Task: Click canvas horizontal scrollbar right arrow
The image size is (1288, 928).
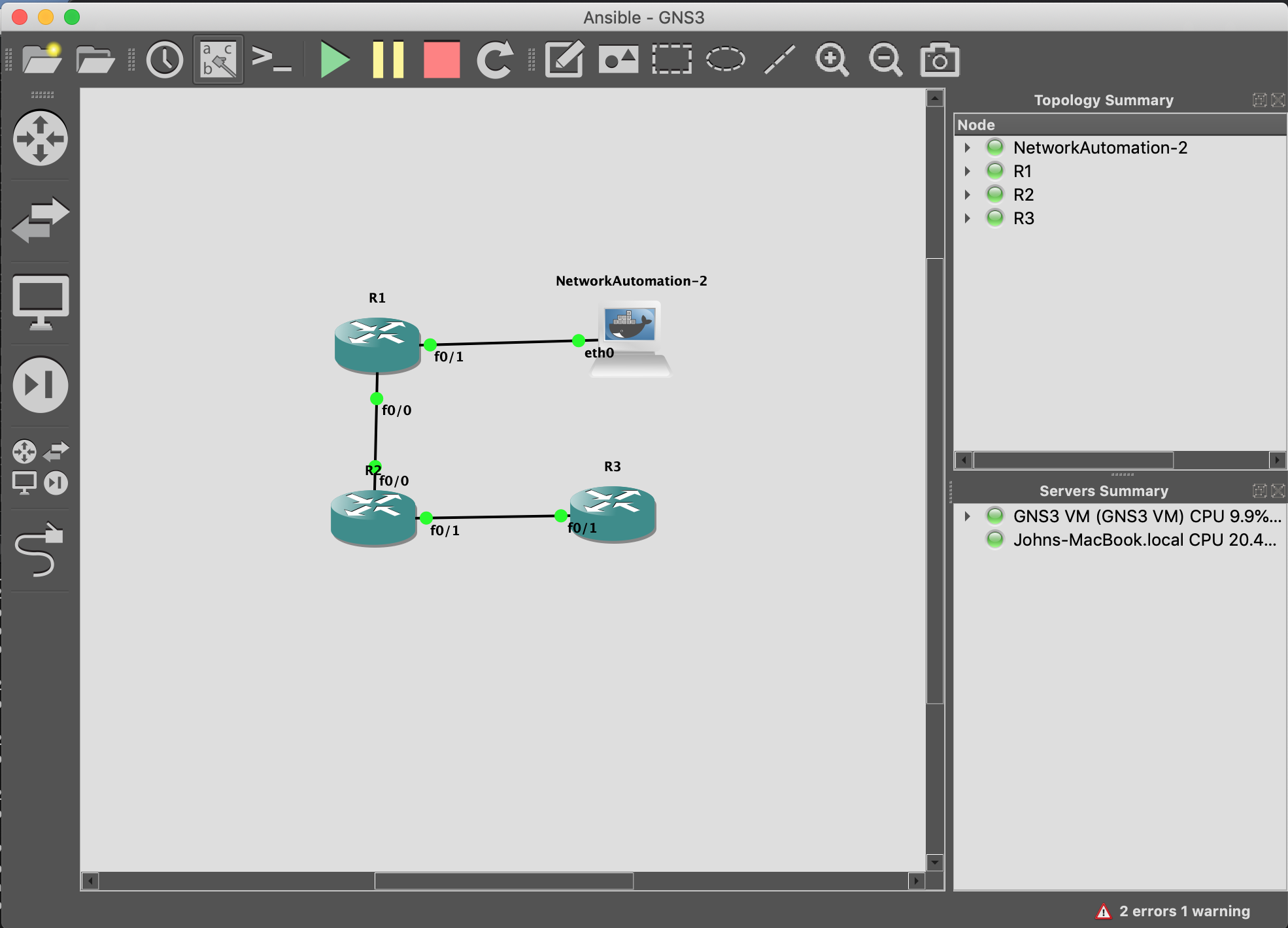Action: click(917, 881)
